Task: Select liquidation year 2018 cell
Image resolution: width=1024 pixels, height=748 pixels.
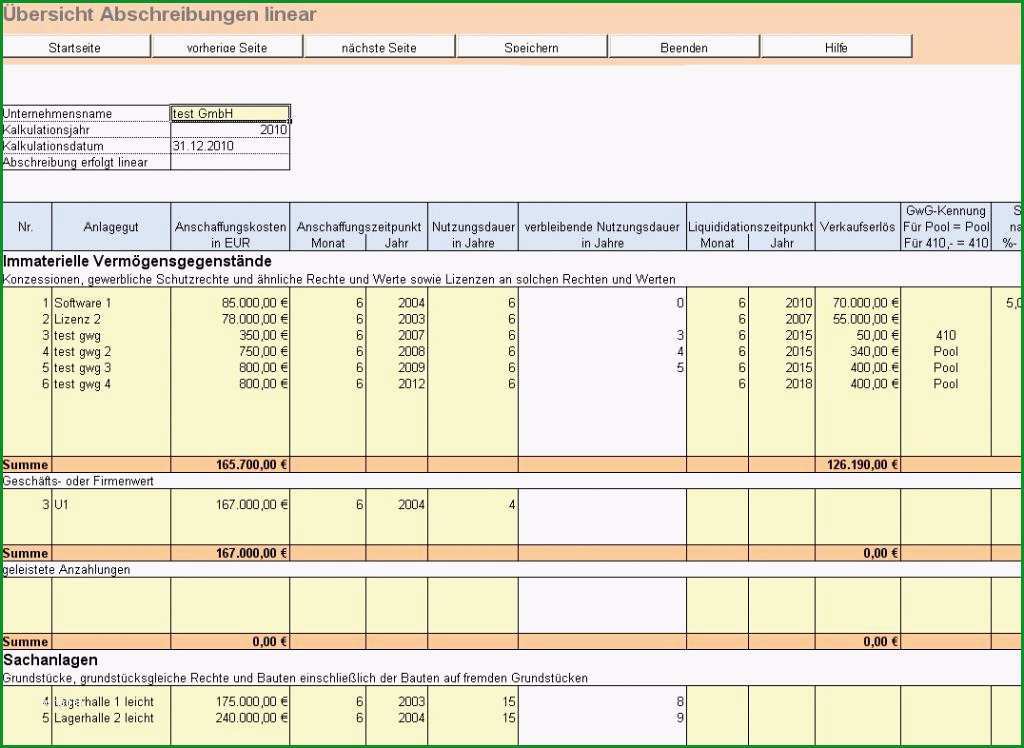Action: coord(782,384)
